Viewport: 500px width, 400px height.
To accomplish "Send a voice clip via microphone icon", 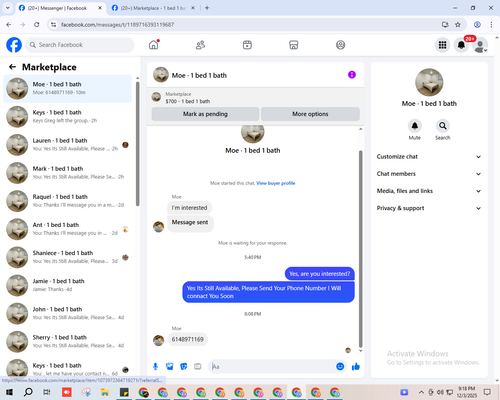I will pyautogui.click(x=155, y=367).
